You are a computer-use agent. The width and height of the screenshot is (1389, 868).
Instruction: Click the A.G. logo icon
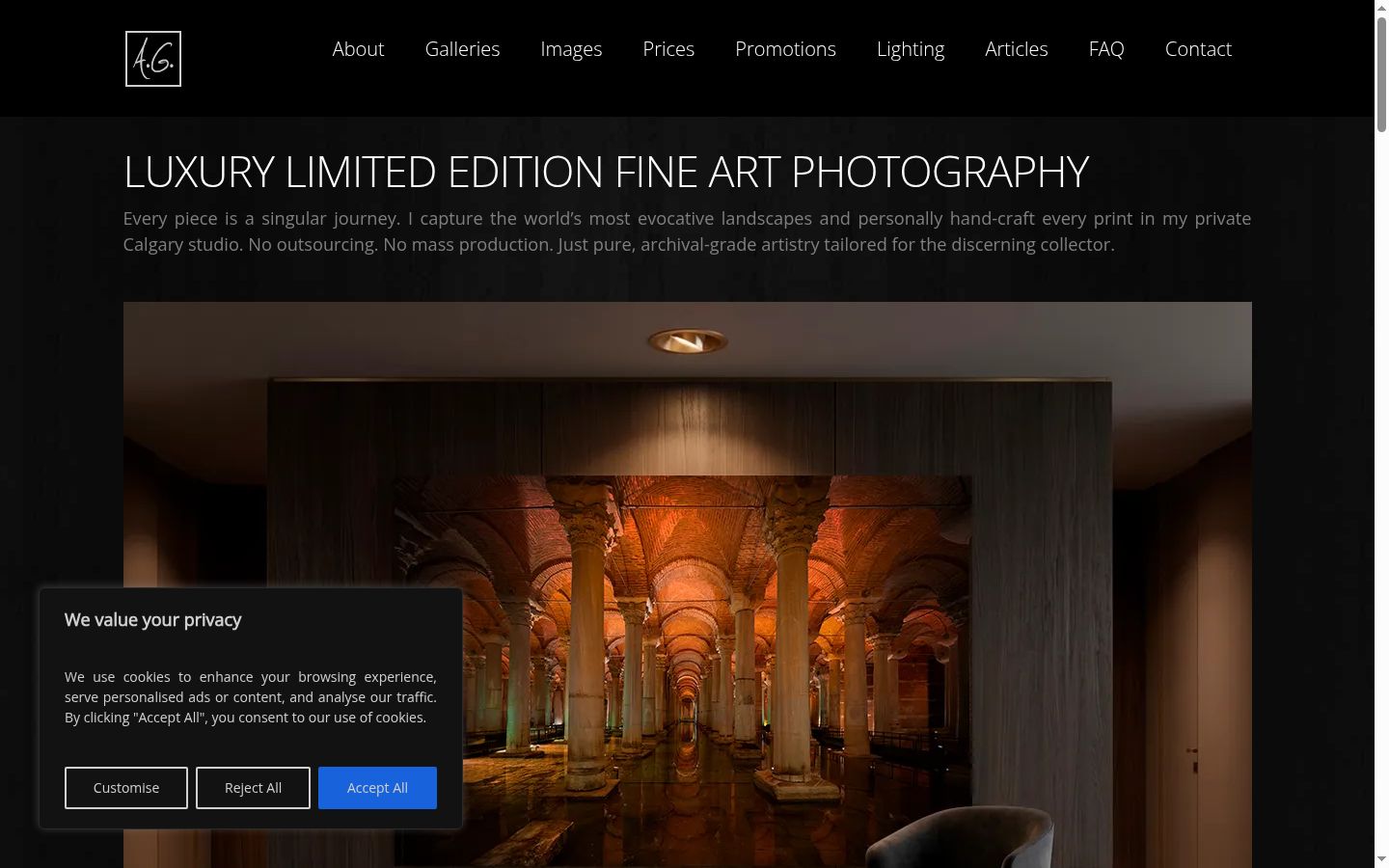click(x=153, y=59)
